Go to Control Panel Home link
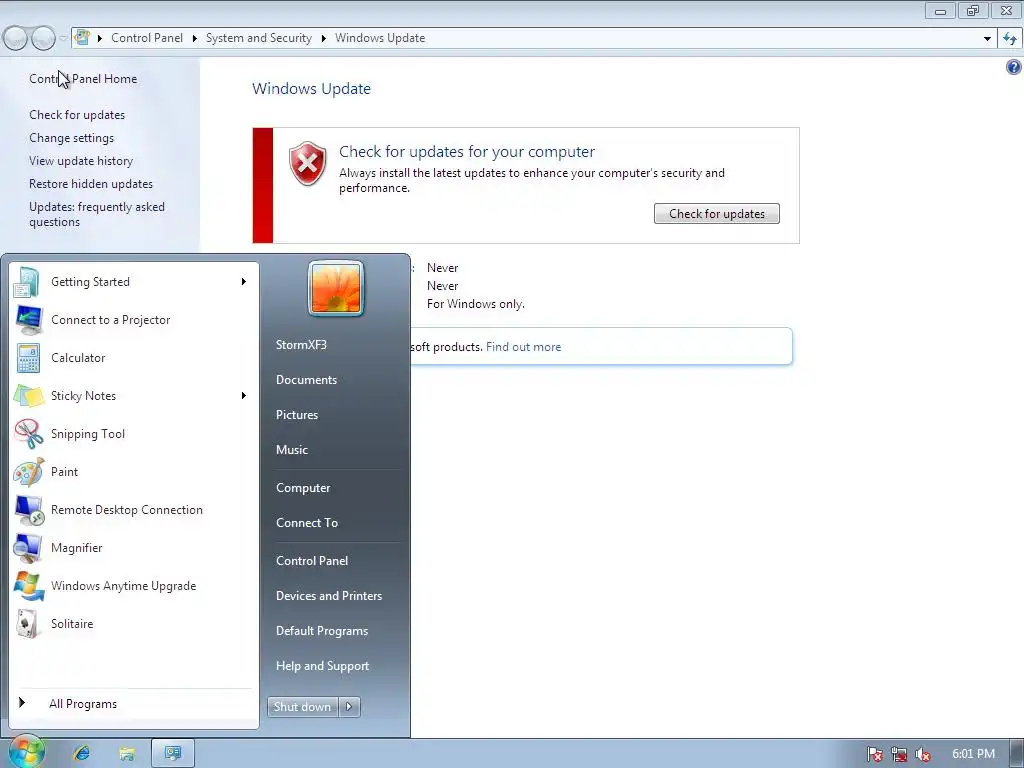 83,78
